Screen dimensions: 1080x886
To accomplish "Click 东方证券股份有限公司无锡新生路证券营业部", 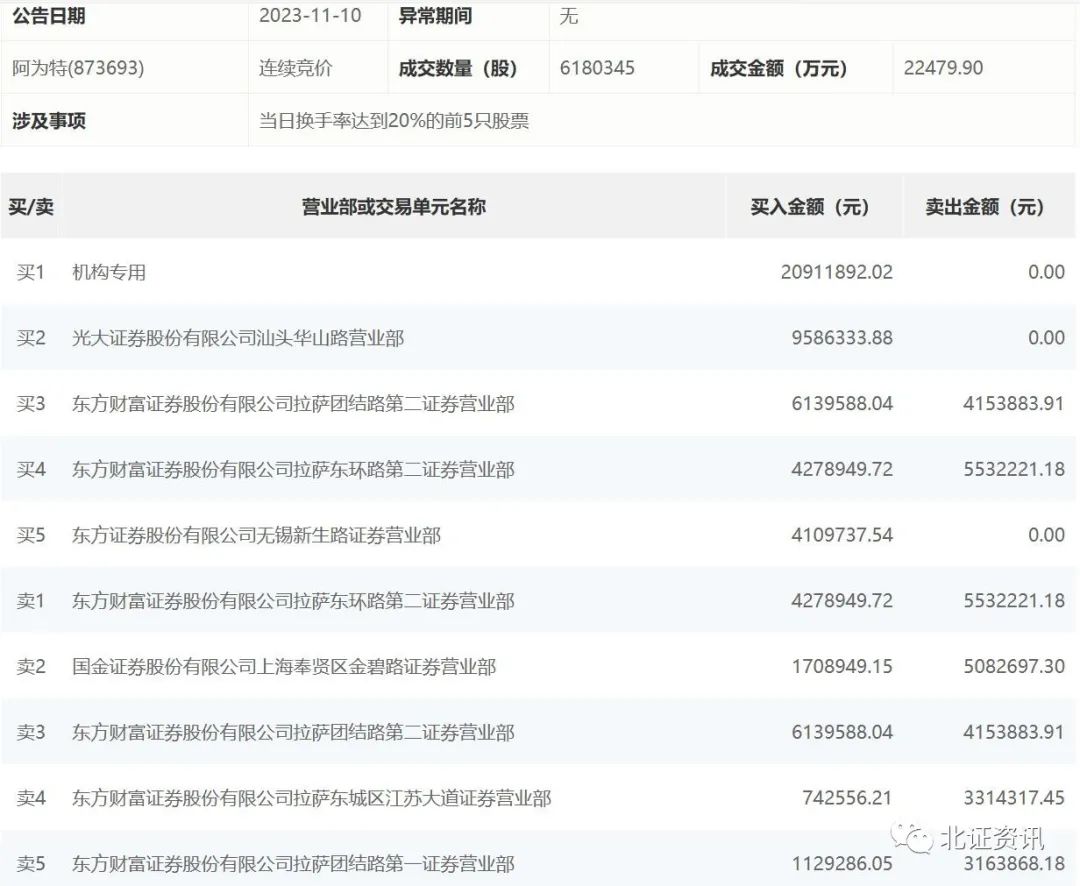I will click(x=256, y=535).
